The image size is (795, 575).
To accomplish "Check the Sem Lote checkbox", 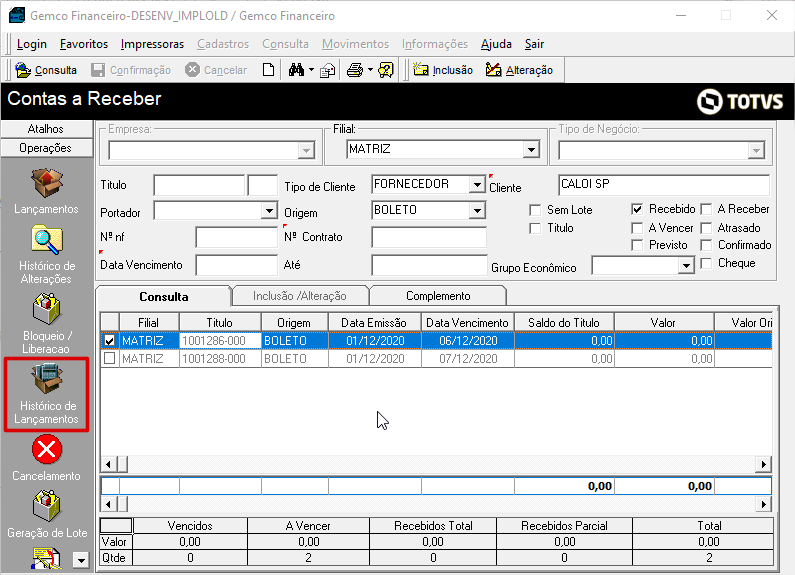I will point(535,210).
